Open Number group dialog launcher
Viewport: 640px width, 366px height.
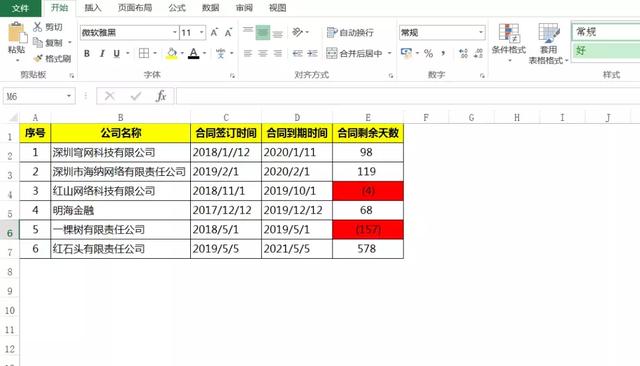click(482, 75)
